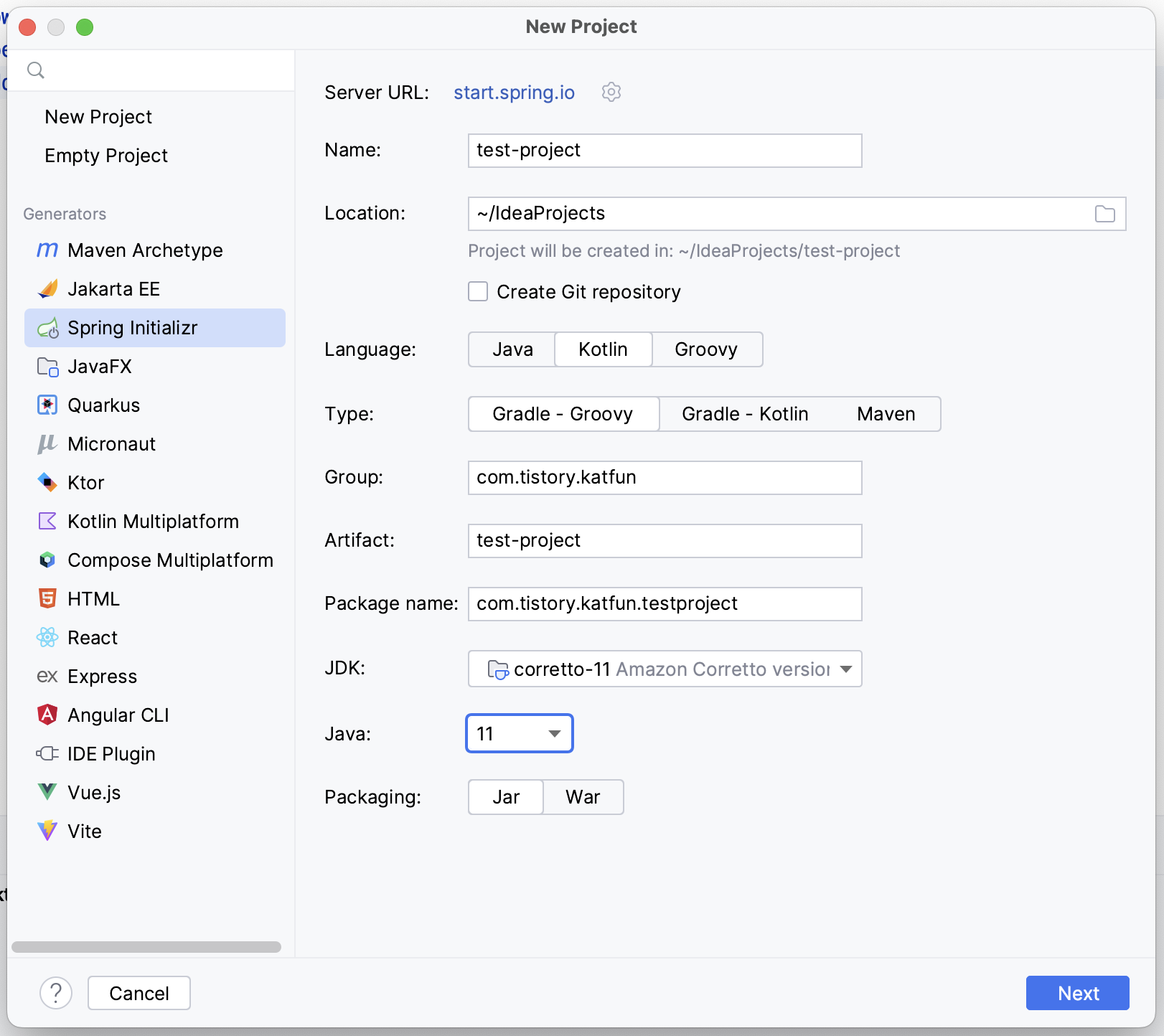Click the Group input field
The width and height of the screenshot is (1164, 1036).
[665, 478]
